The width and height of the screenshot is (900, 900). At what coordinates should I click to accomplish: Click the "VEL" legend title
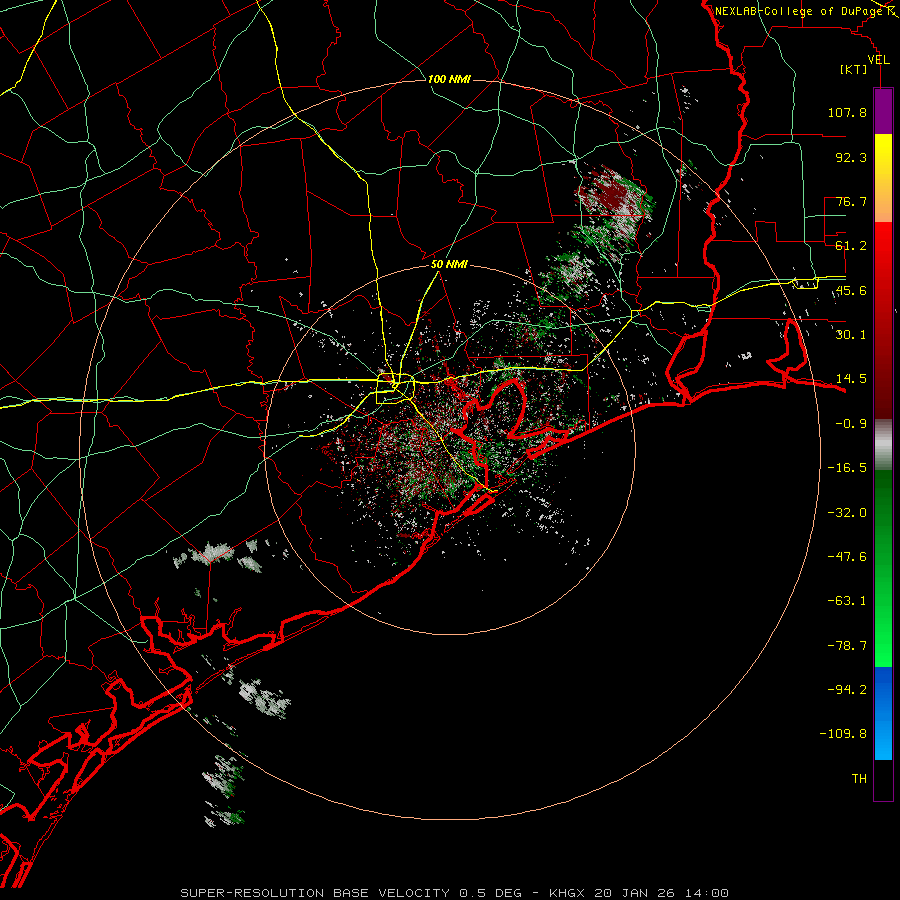point(878,60)
